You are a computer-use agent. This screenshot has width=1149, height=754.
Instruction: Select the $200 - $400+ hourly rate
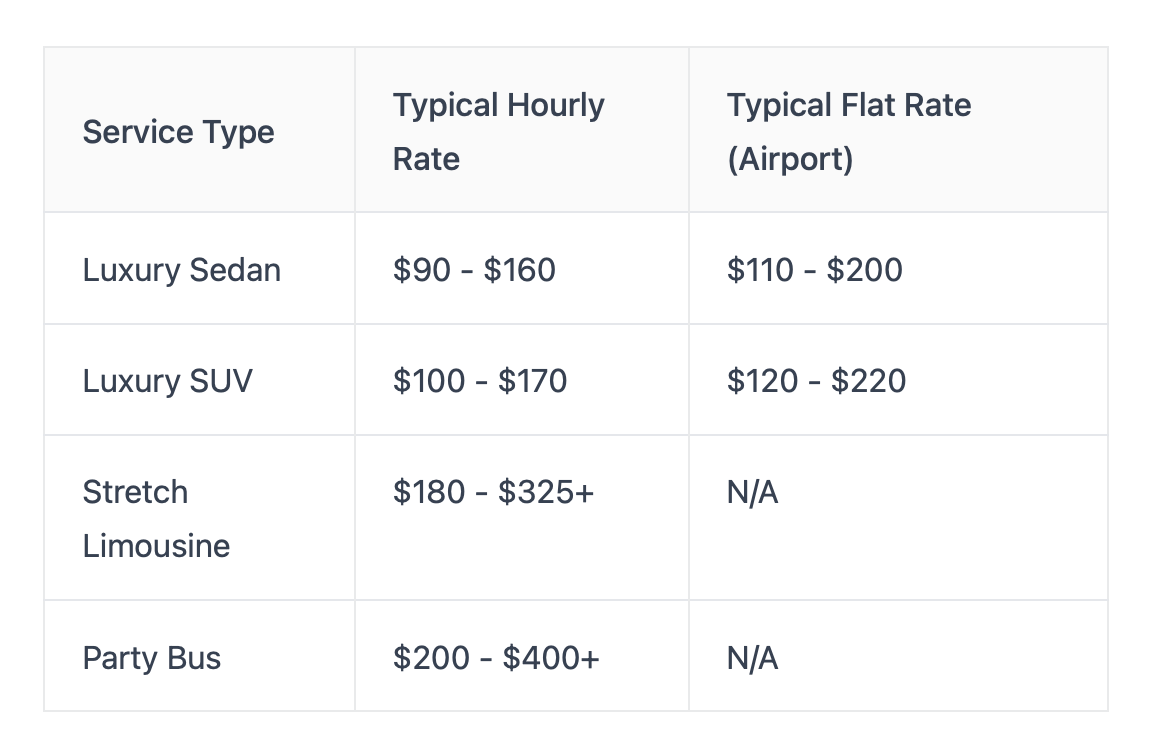click(496, 658)
